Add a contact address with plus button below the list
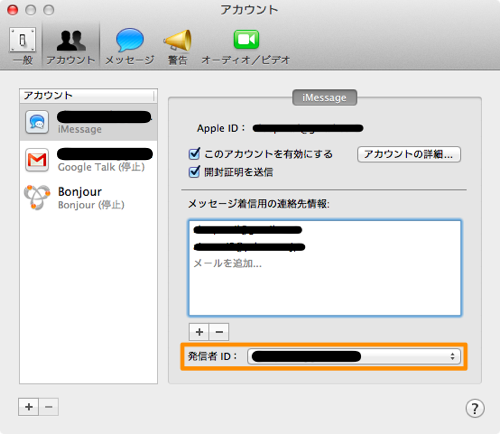The height and width of the screenshot is (434, 500). 199,332
